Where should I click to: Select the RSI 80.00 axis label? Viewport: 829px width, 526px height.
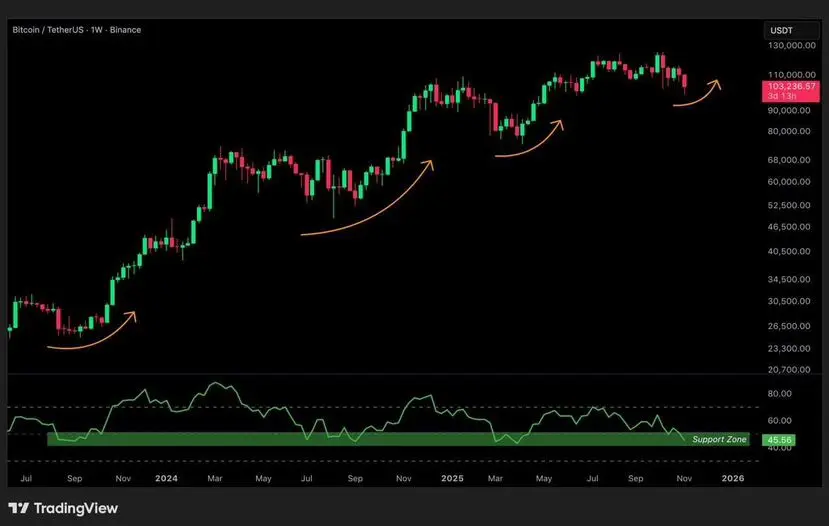point(779,394)
